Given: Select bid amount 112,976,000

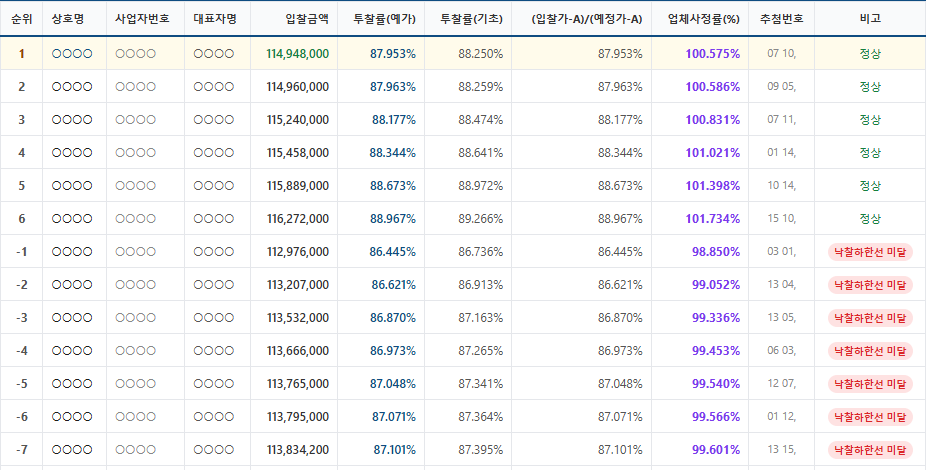Looking at the screenshot, I should click(298, 252).
